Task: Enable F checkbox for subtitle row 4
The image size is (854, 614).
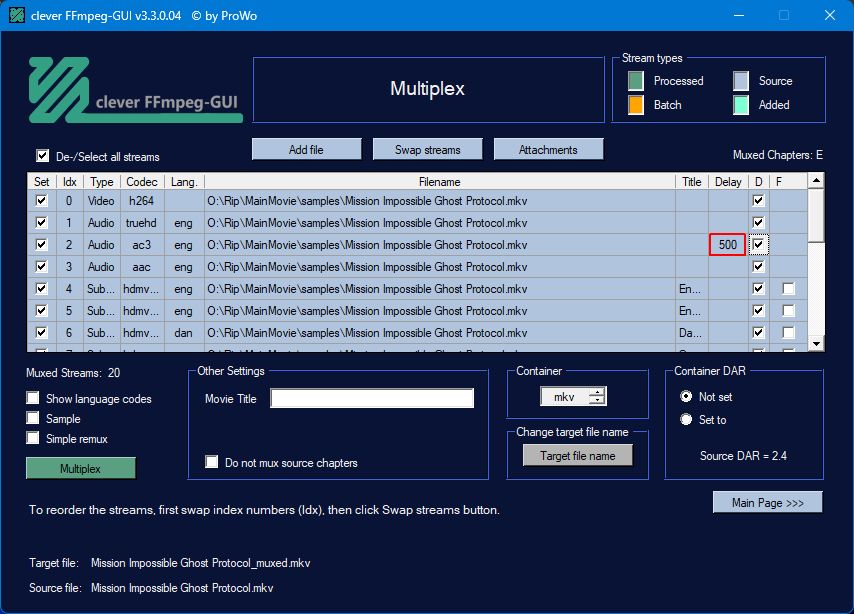Action: tap(788, 288)
